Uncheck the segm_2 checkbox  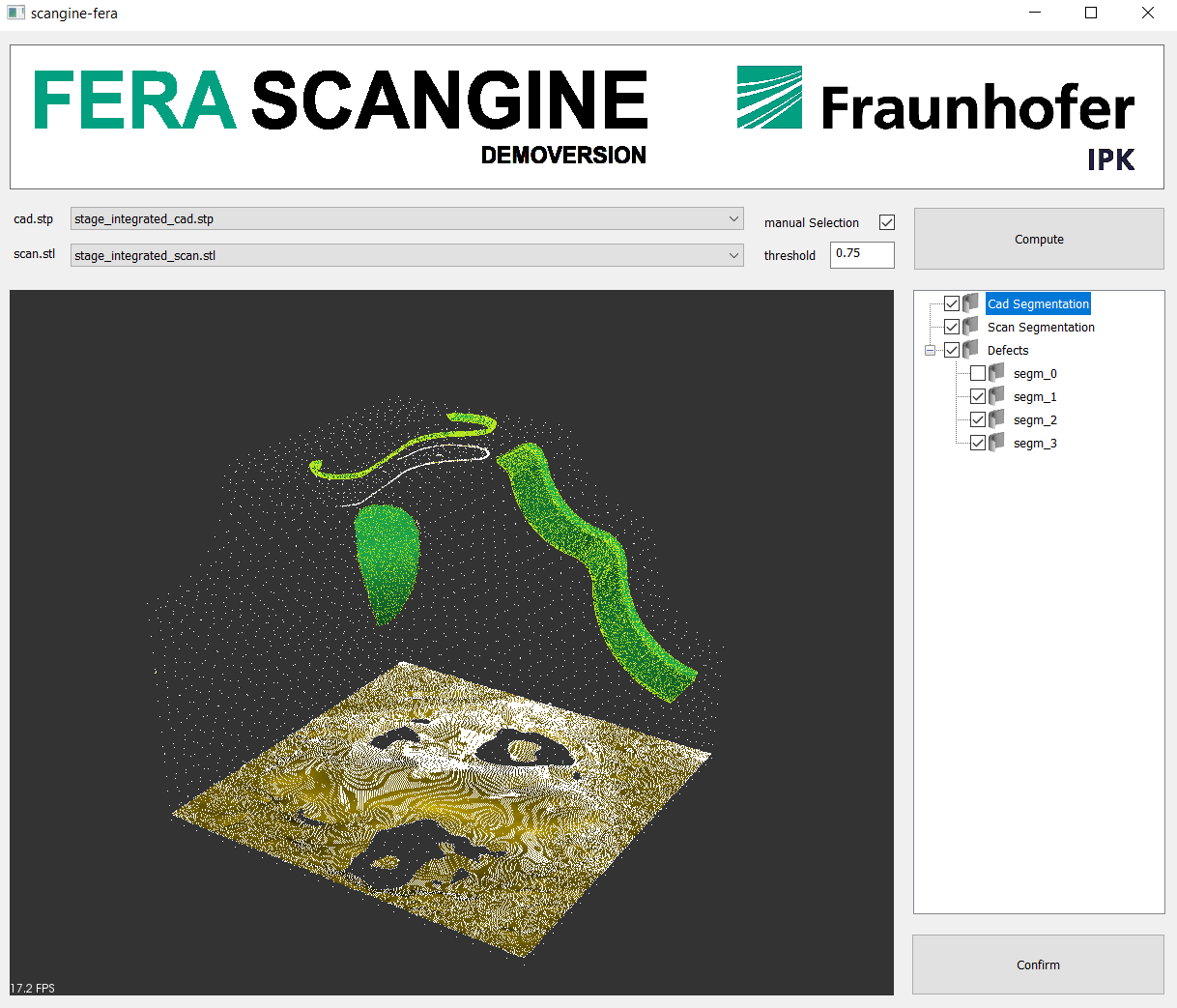click(x=978, y=419)
